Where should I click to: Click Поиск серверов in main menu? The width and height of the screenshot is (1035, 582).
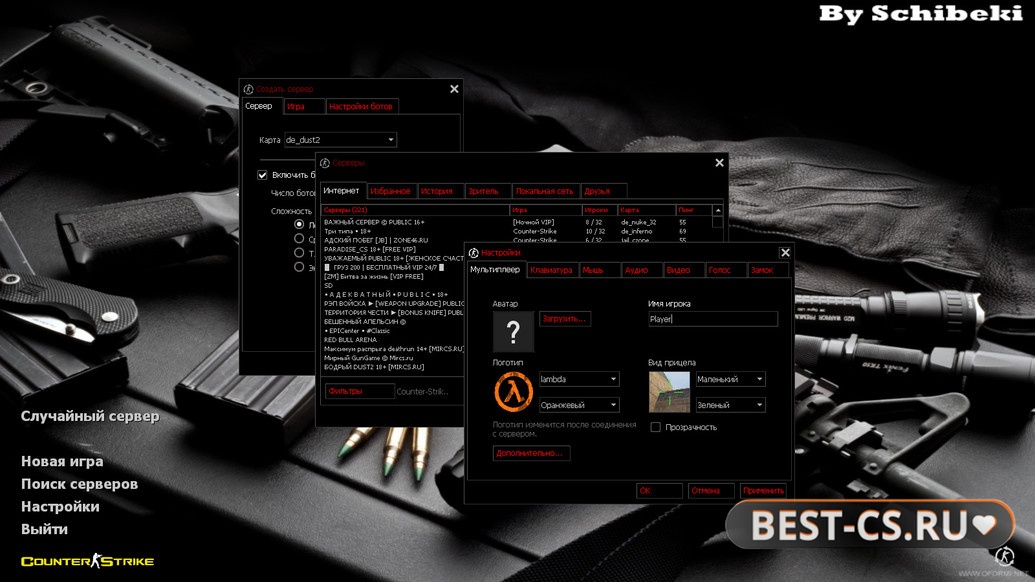tap(79, 484)
